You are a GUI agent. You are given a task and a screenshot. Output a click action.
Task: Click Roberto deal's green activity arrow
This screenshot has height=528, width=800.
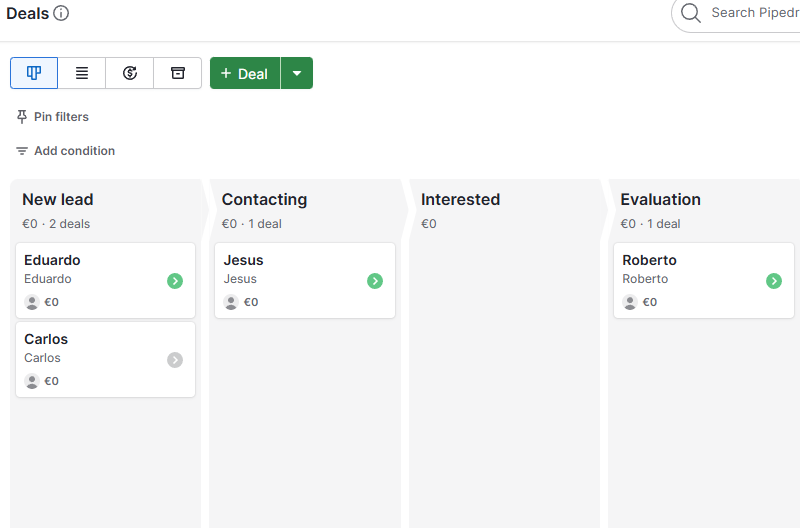(774, 281)
